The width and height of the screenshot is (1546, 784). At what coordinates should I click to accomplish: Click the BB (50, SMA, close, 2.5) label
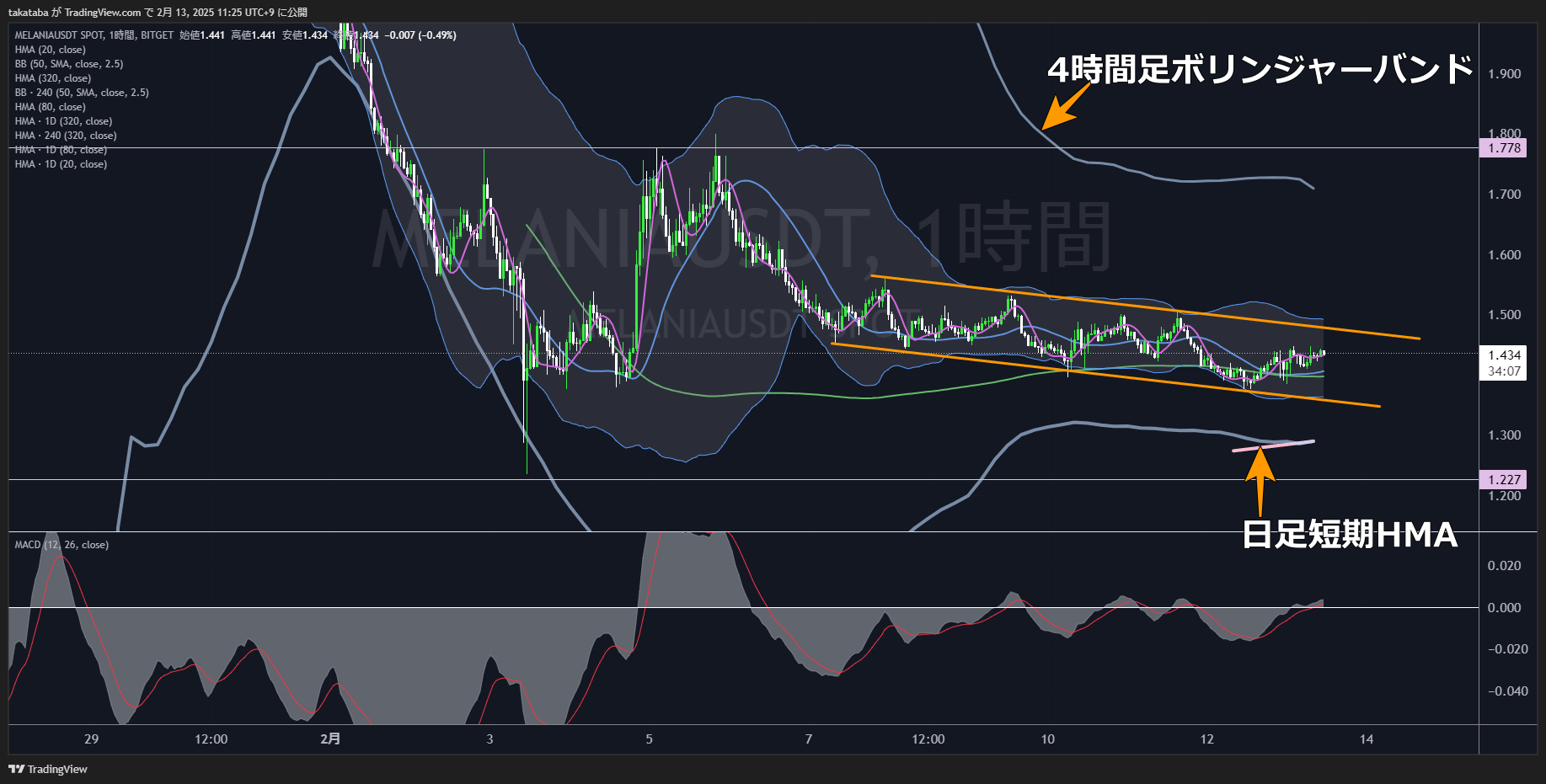(69, 64)
